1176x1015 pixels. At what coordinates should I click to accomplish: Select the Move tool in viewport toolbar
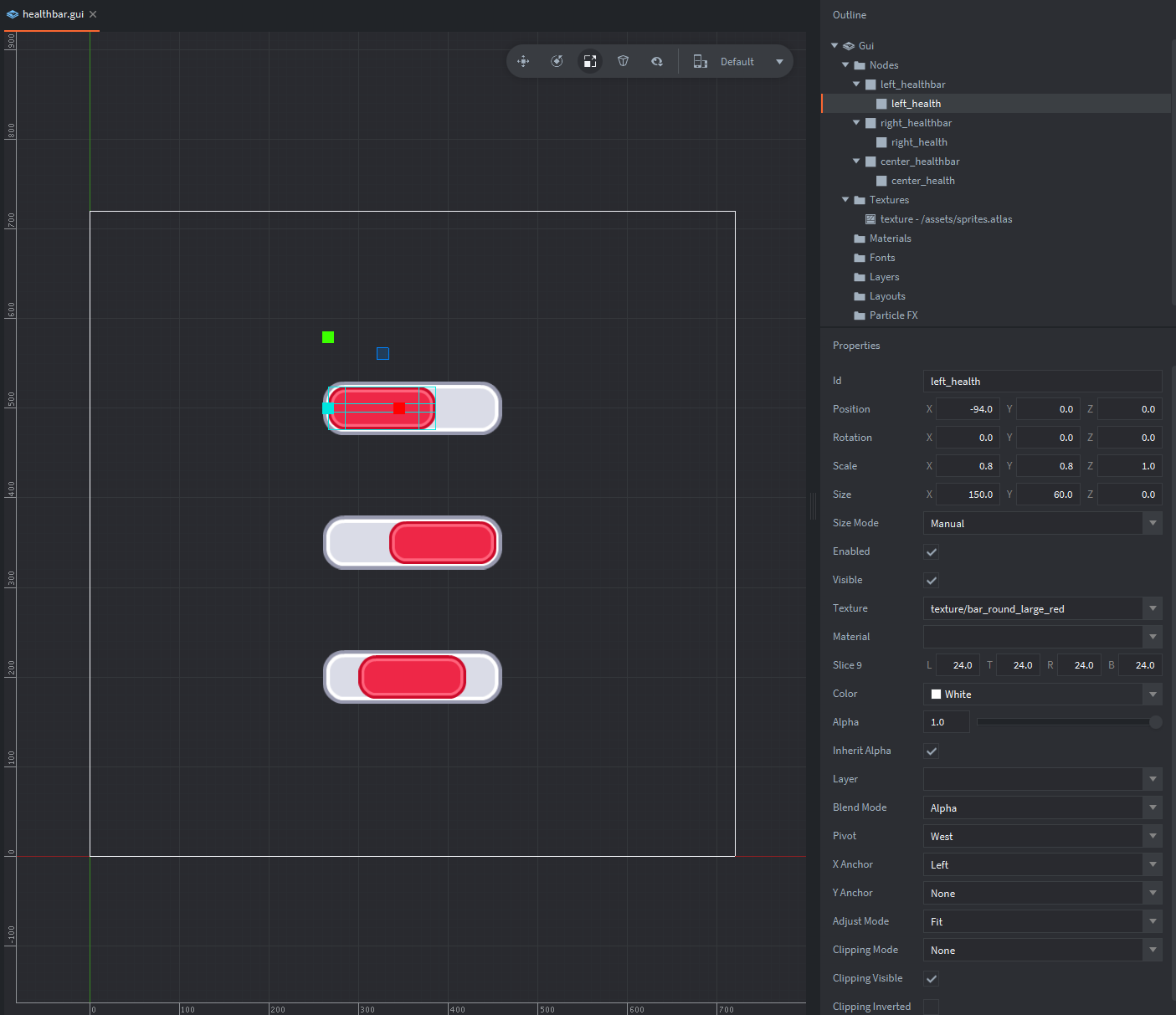click(523, 61)
